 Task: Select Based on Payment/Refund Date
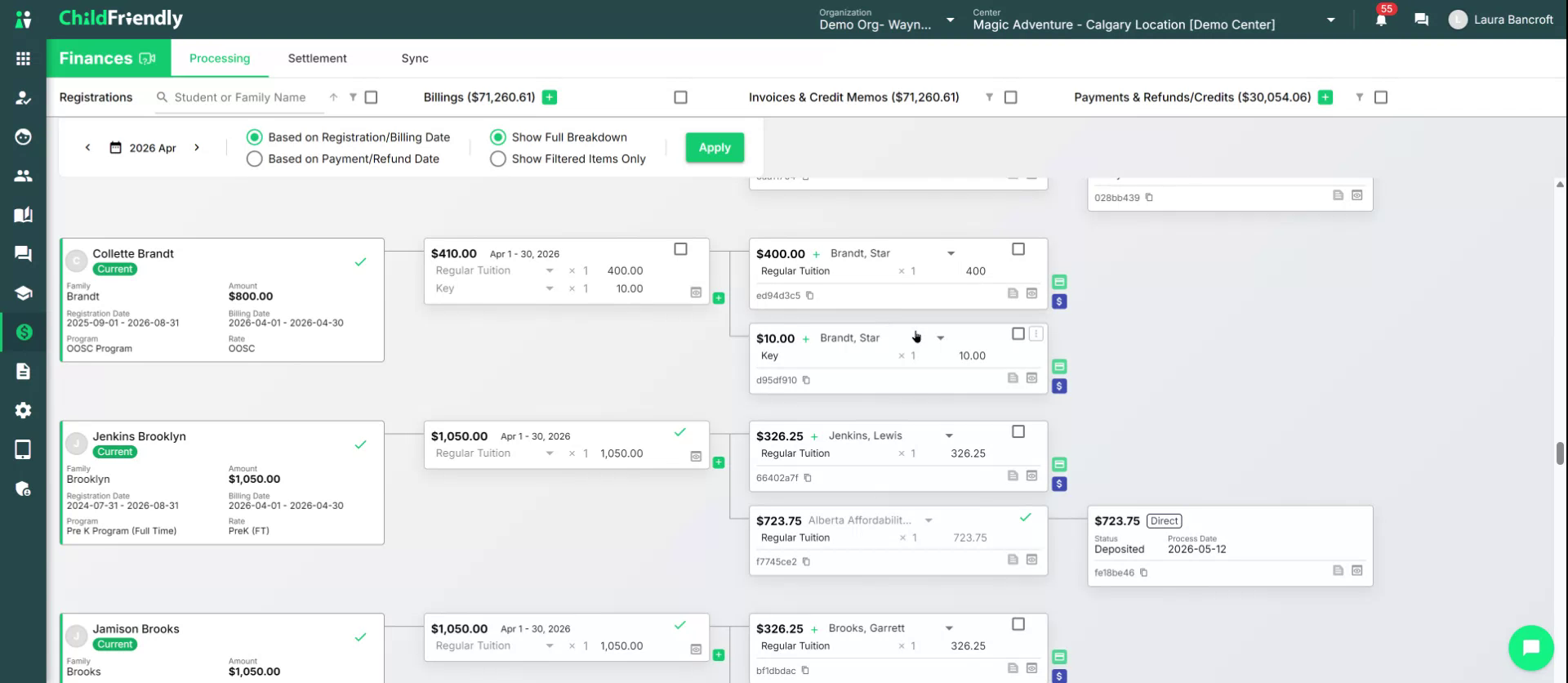[x=255, y=158]
